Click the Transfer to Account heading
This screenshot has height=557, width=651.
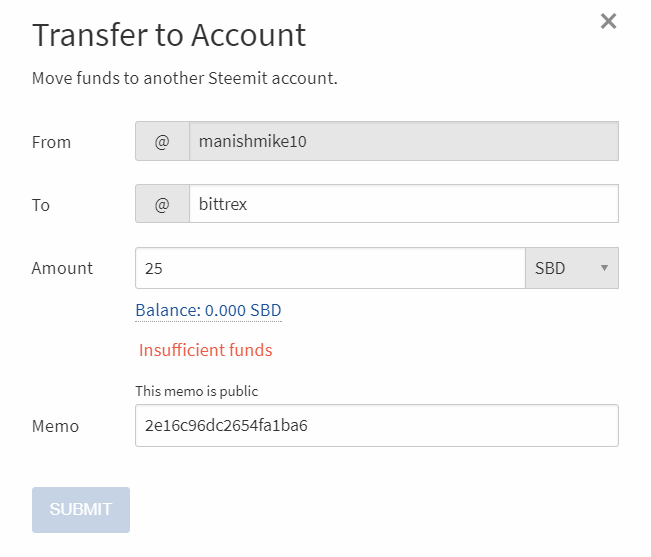(169, 35)
